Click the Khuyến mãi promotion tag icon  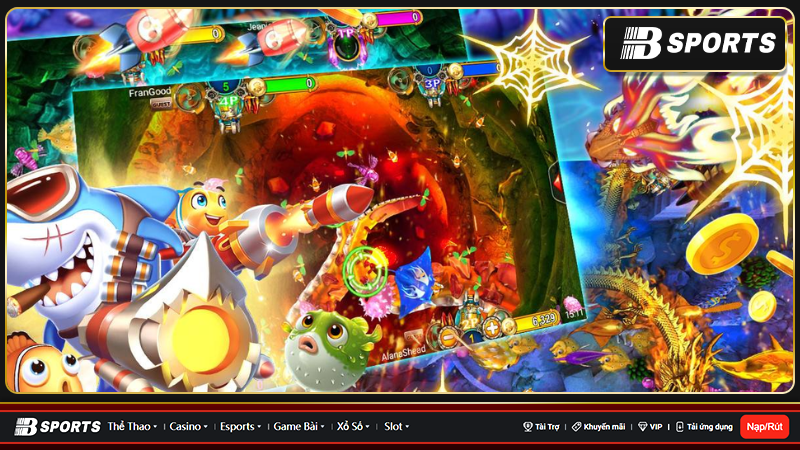click(577, 427)
